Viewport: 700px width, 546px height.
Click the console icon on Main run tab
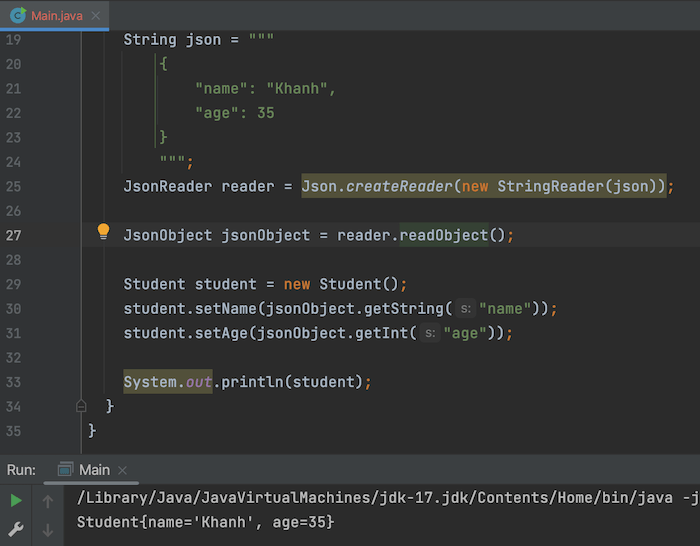tap(65, 469)
